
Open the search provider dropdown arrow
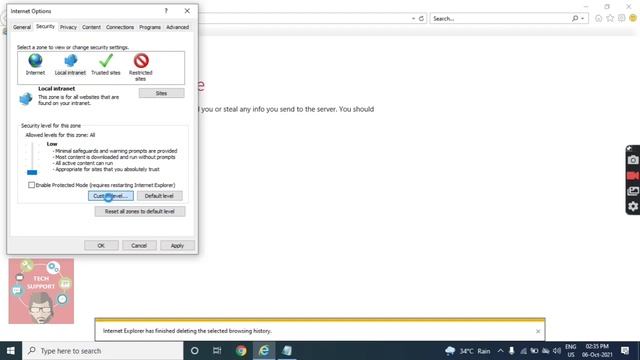click(x=583, y=18)
